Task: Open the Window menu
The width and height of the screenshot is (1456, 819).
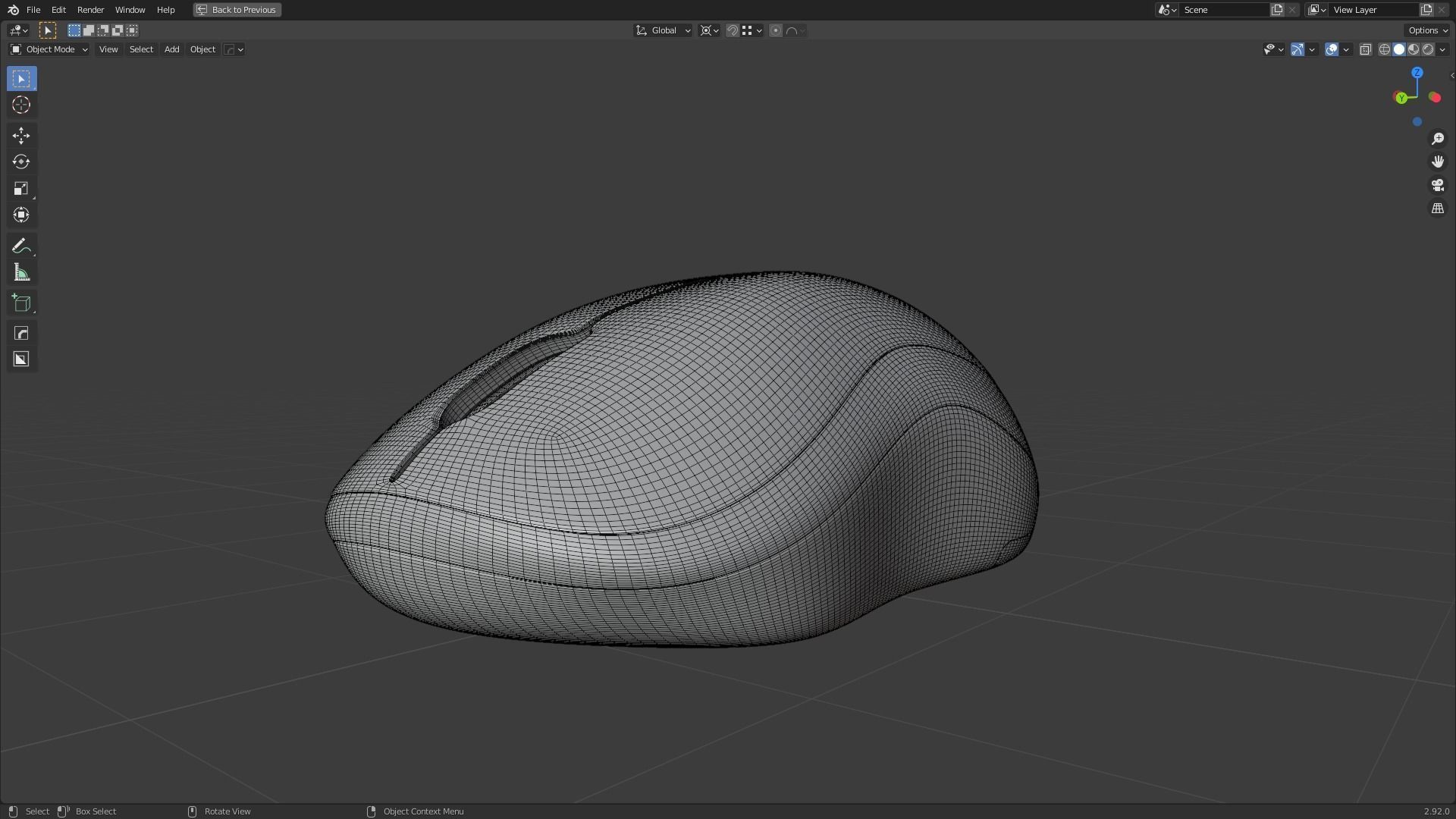Action: click(130, 10)
